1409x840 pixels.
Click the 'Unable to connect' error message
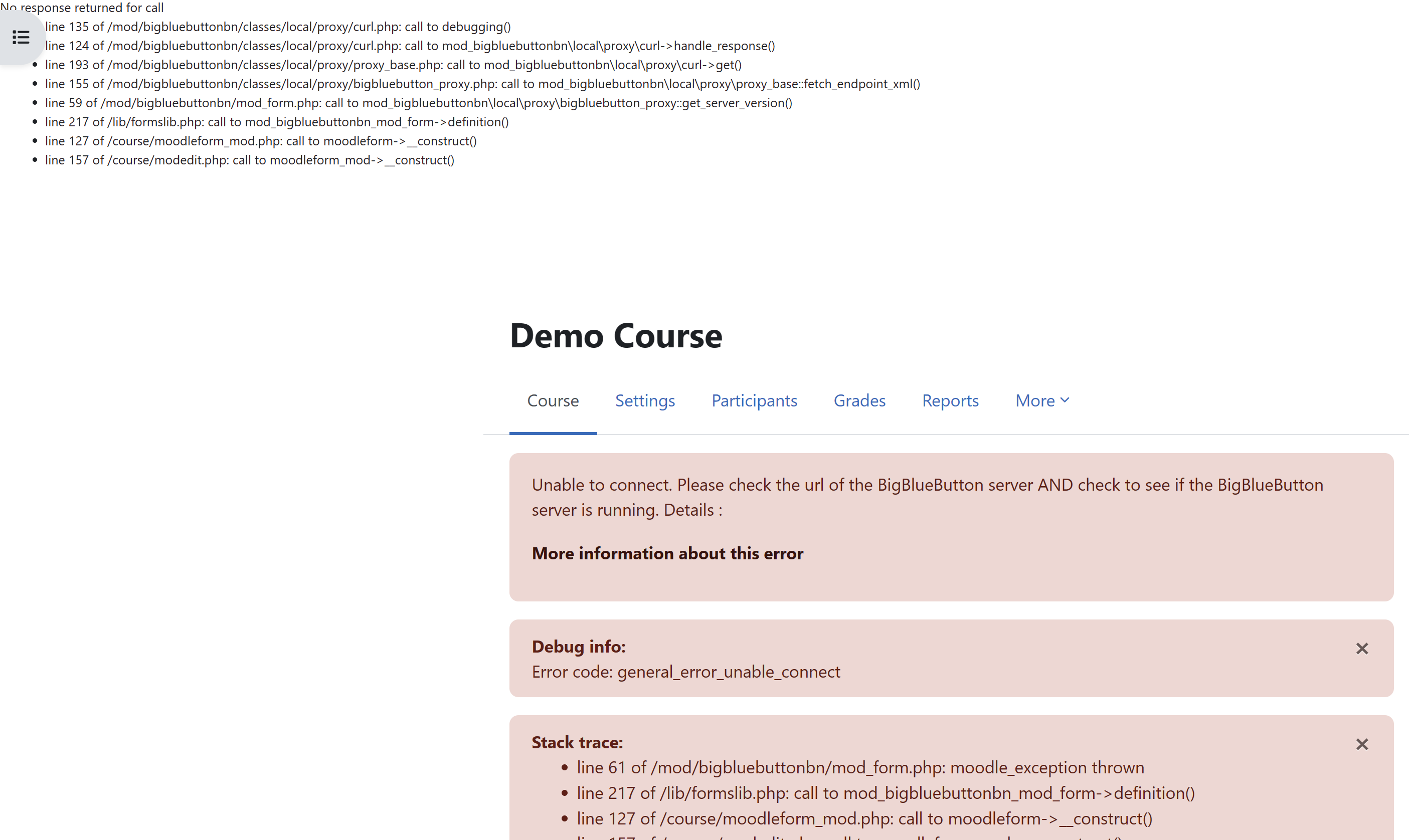click(928, 497)
